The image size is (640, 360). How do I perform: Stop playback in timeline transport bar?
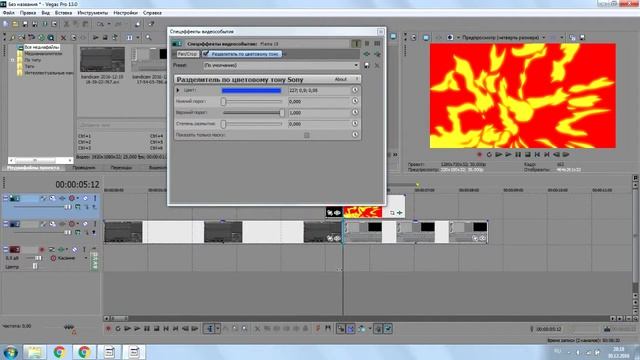(156, 329)
